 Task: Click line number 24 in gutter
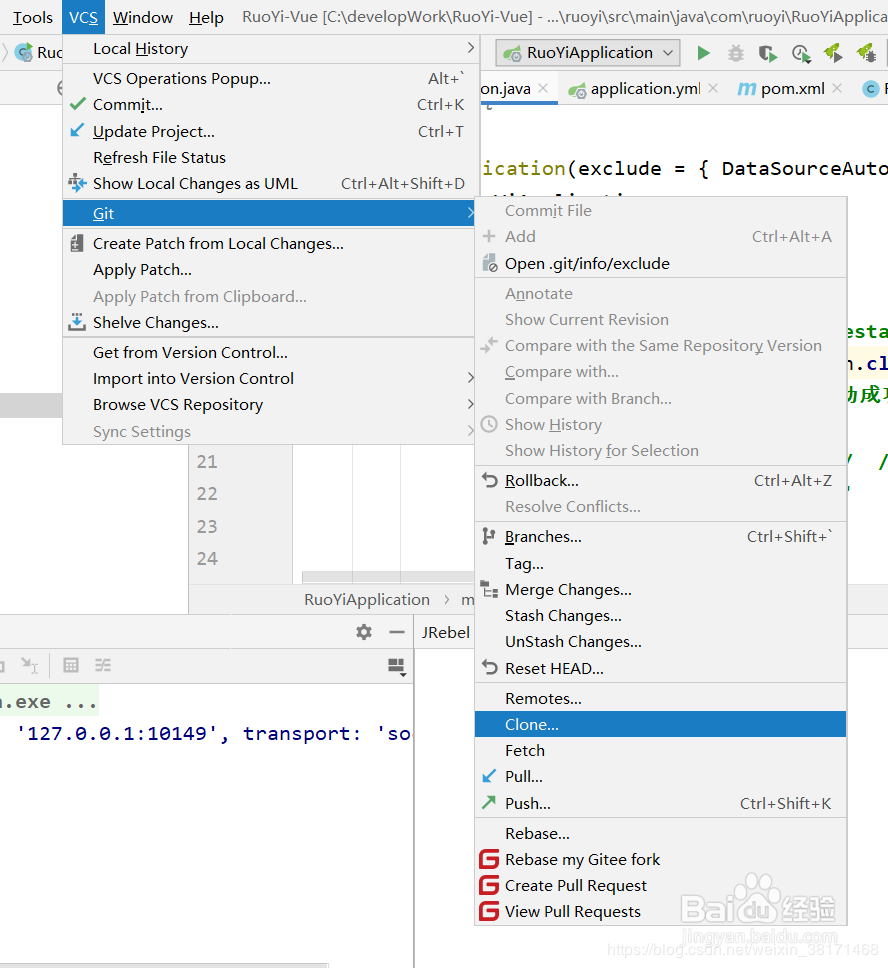[207, 559]
